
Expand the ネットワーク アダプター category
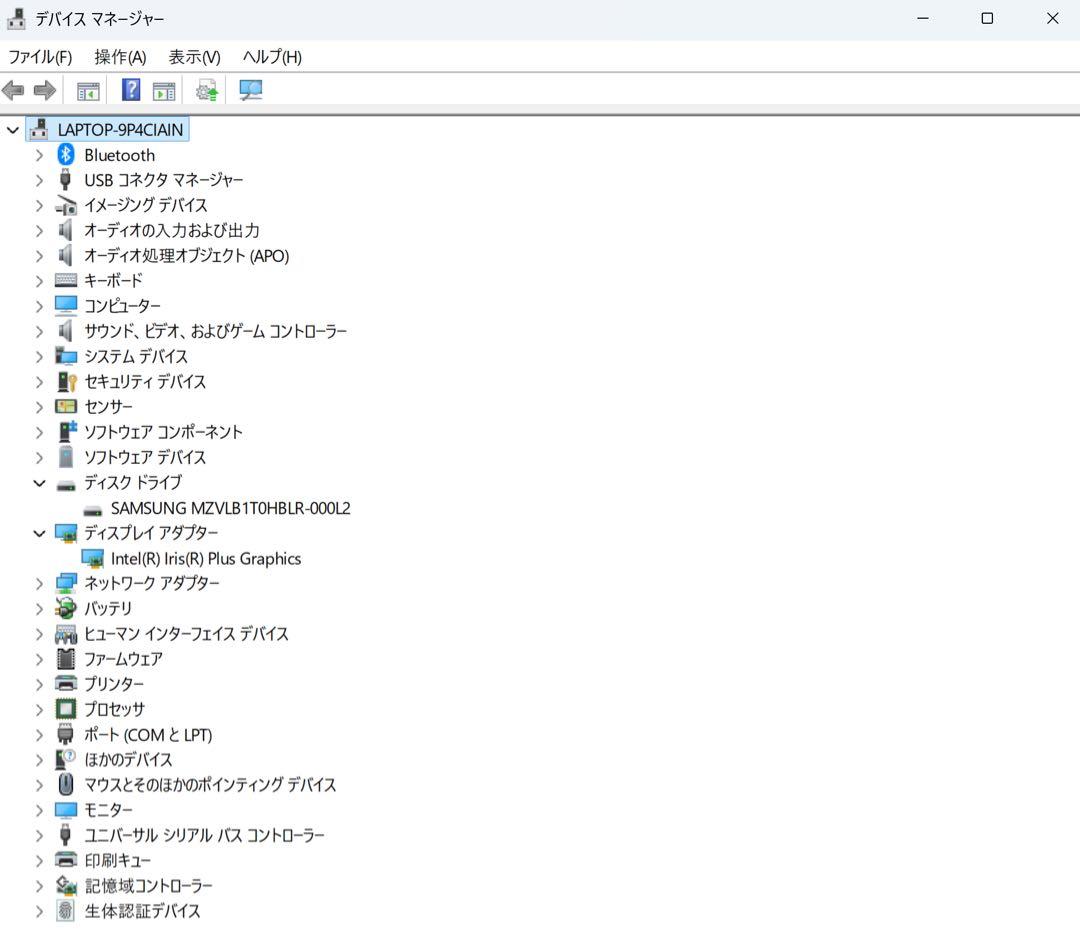tap(39, 583)
